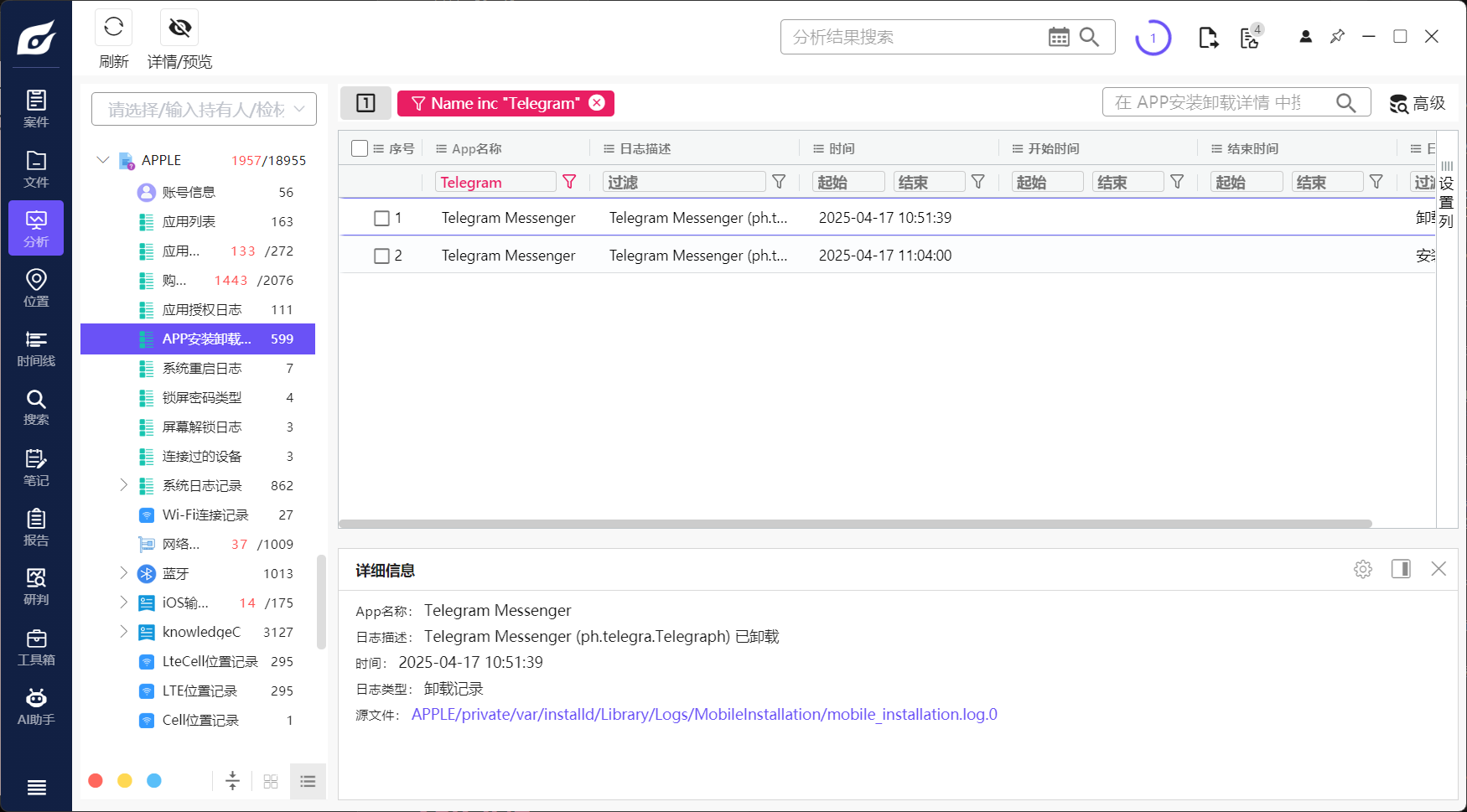Open the 时间线 sidebar section
Viewport: 1467px width, 812px height.
point(36,348)
